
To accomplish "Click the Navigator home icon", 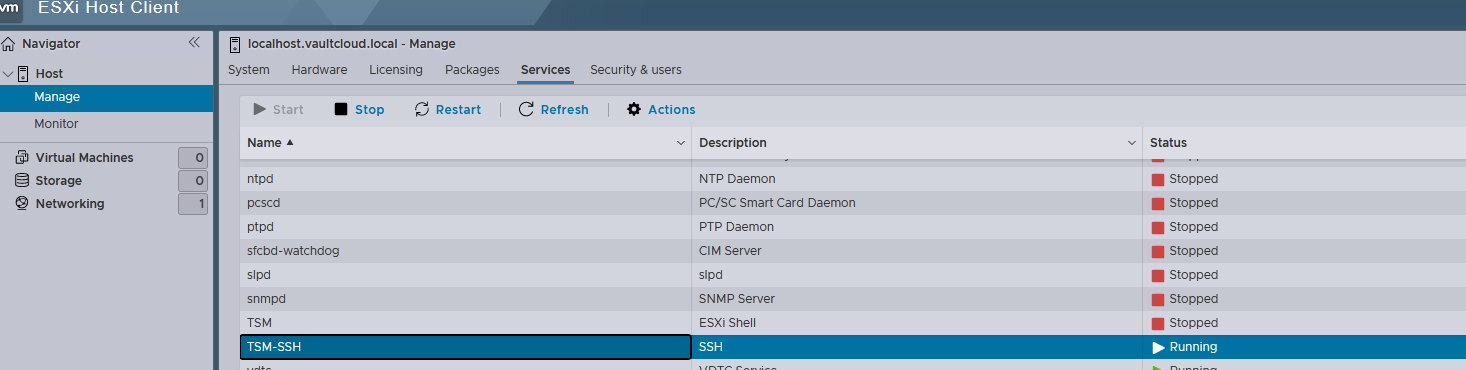I will (x=9, y=44).
